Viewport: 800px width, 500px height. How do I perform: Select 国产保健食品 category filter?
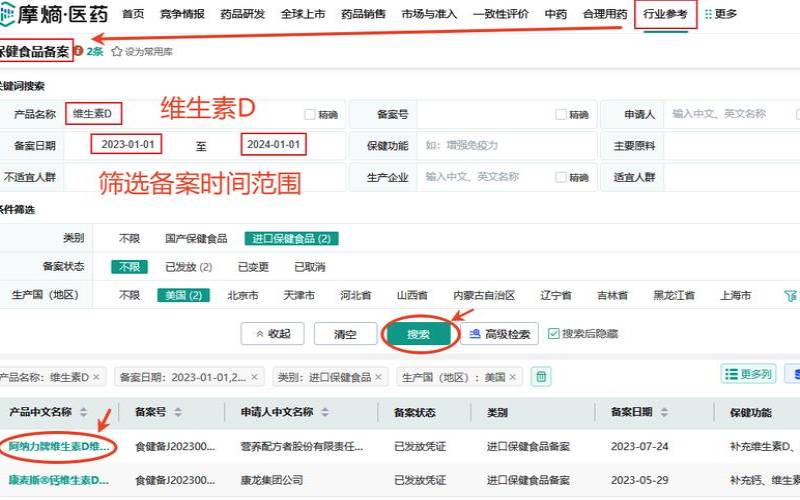(x=196, y=239)
